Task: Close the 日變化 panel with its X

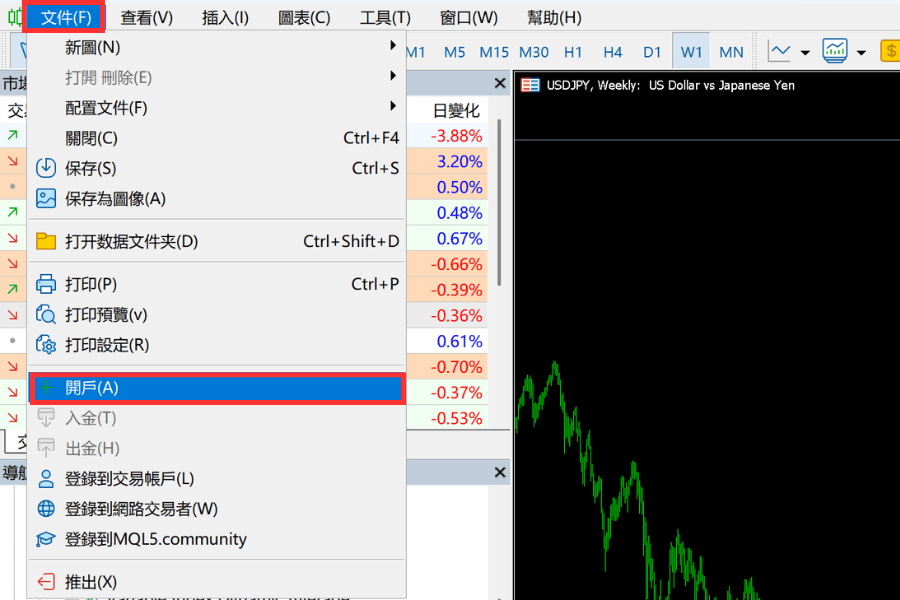Action: click(x=499, y=82)
